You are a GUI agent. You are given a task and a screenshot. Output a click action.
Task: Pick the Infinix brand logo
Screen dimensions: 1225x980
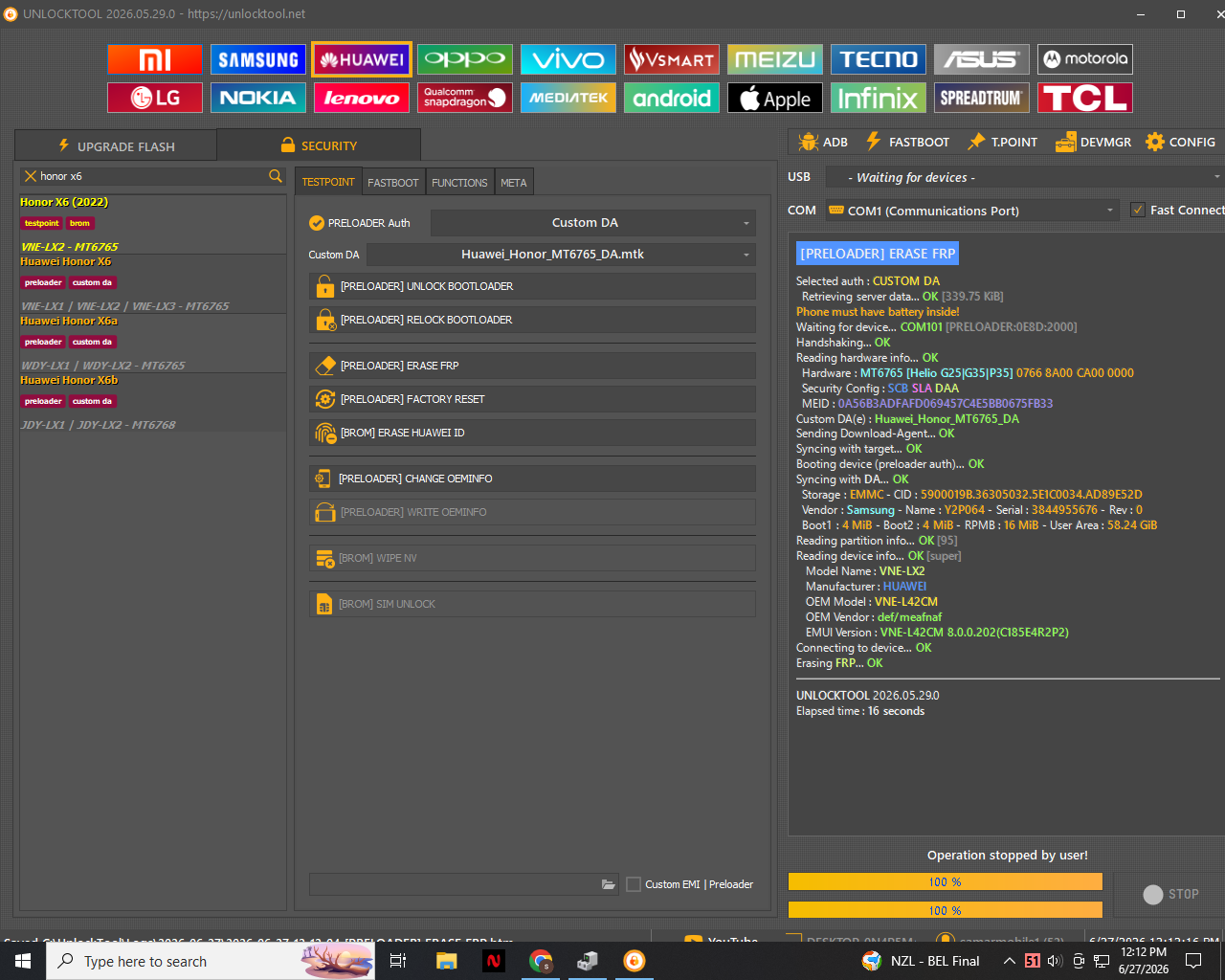point(879,98)
